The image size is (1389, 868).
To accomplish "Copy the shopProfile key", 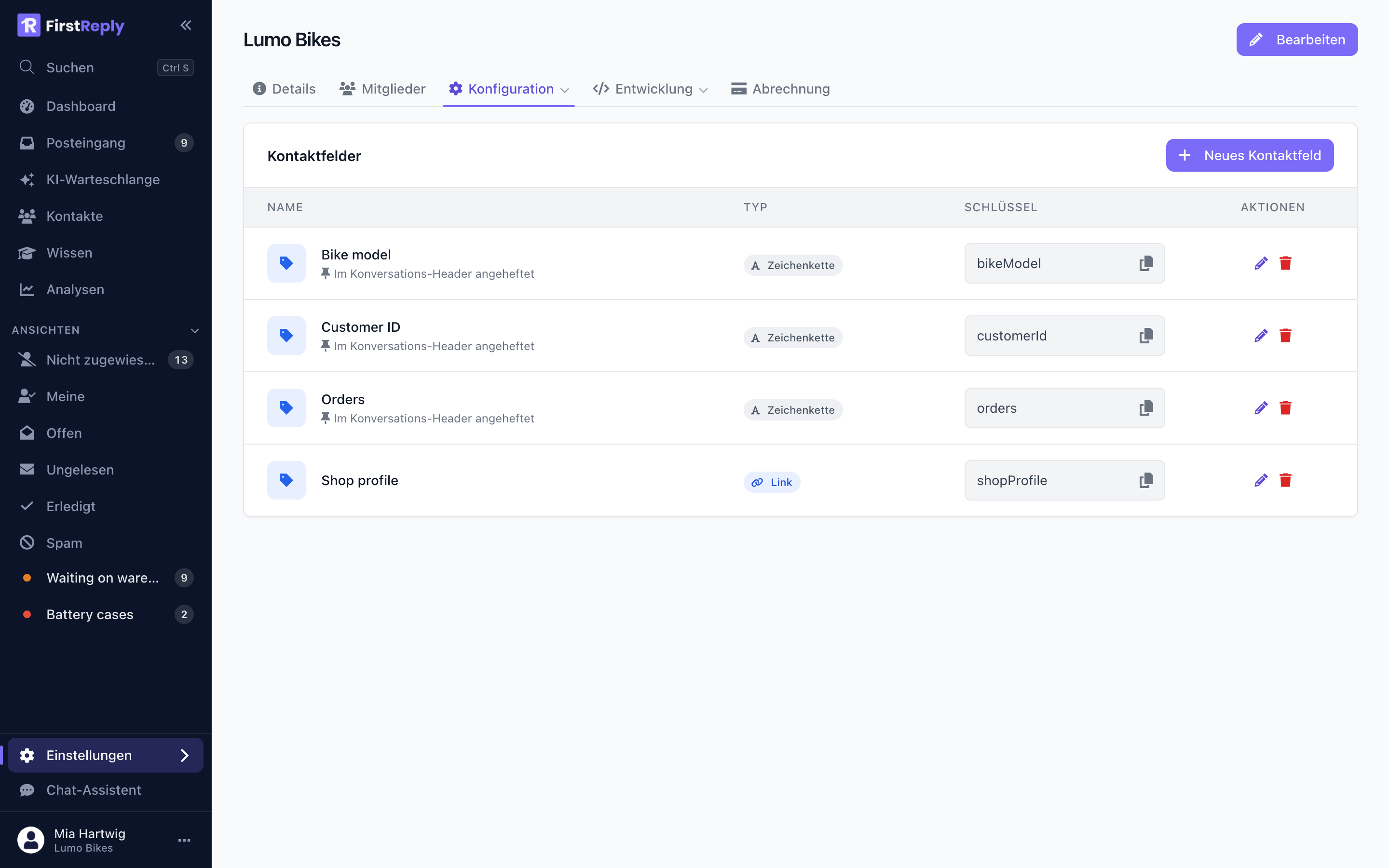I will point(1145,480).
